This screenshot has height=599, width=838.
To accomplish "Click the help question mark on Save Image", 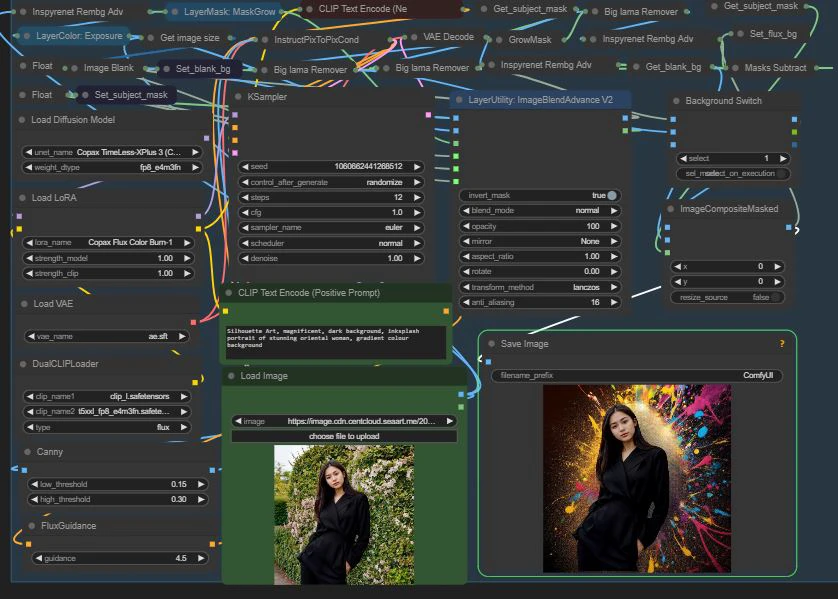I will point(781,343).
